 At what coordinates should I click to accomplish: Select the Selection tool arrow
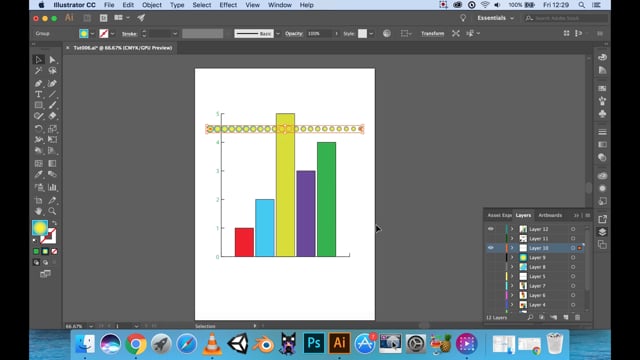pos(38,60)
